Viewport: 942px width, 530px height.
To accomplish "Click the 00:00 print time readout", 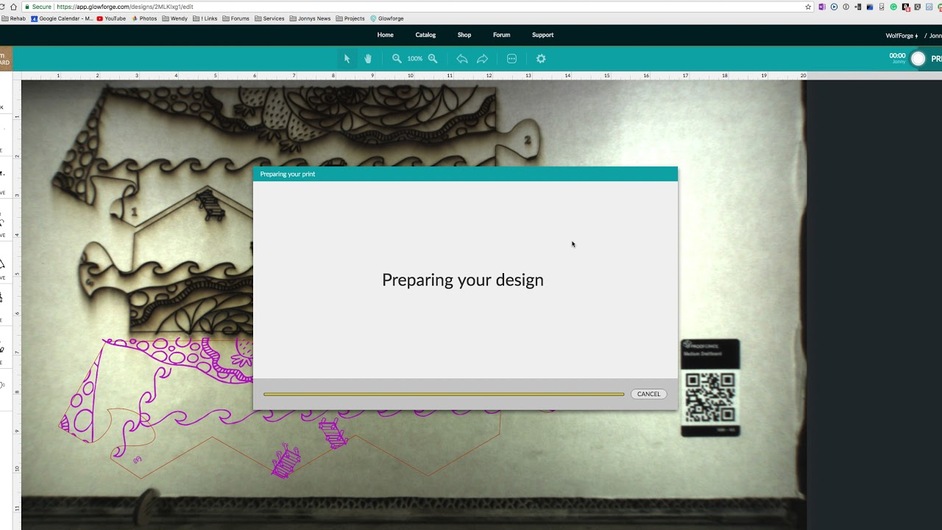I will point(897,56).
